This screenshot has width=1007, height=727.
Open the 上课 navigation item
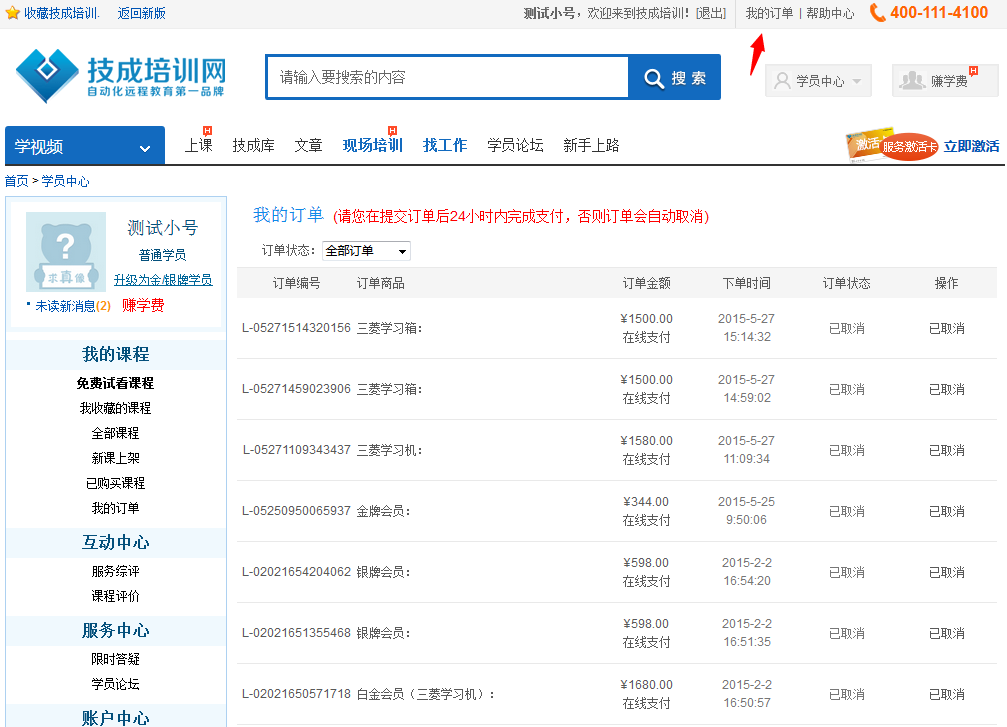click(198, 145)
